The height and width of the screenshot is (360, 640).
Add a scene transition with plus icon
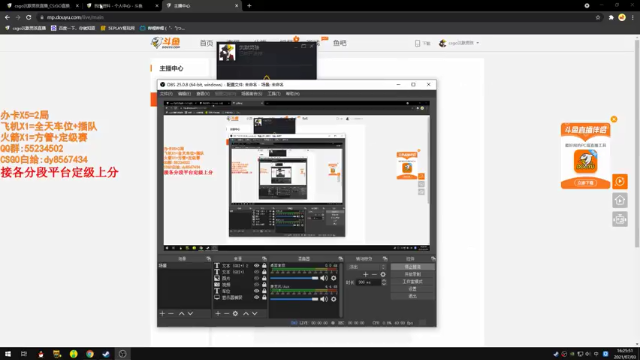click(x=365, y=274)
